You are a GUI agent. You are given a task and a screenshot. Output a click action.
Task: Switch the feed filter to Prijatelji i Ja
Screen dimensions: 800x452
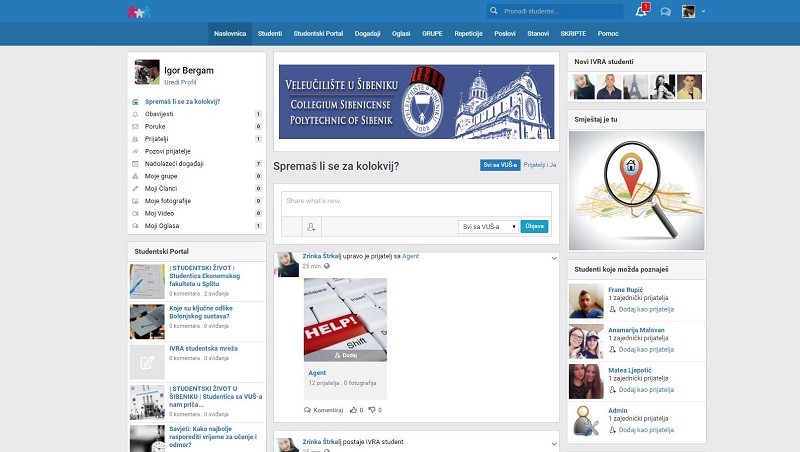(540, 164)
